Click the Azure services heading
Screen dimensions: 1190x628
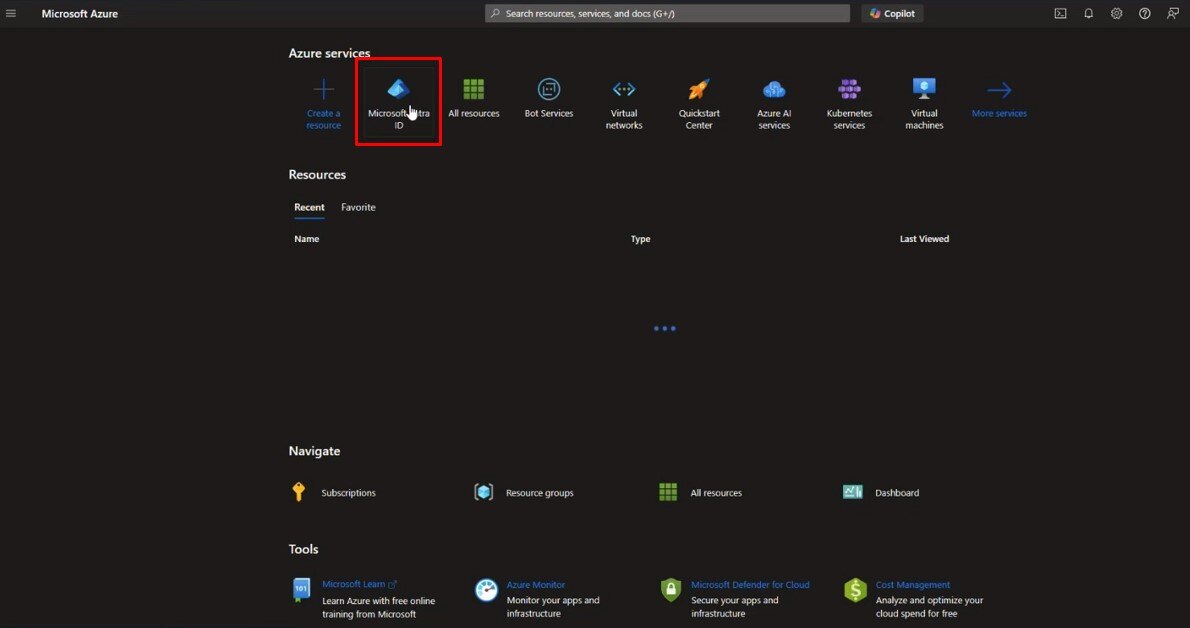click(329, 53)
